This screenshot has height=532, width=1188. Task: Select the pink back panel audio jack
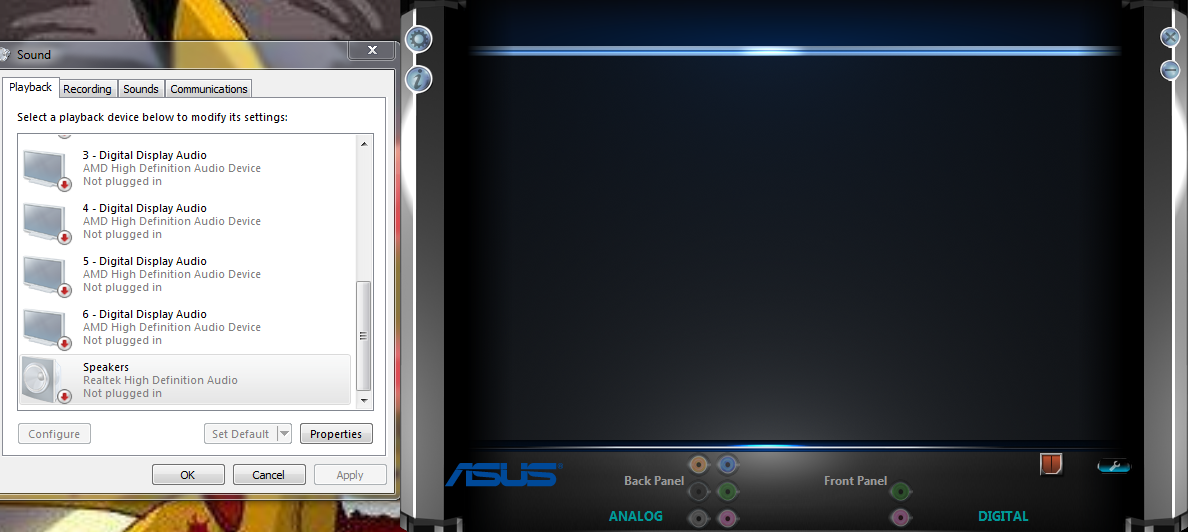tap(727, 518)
